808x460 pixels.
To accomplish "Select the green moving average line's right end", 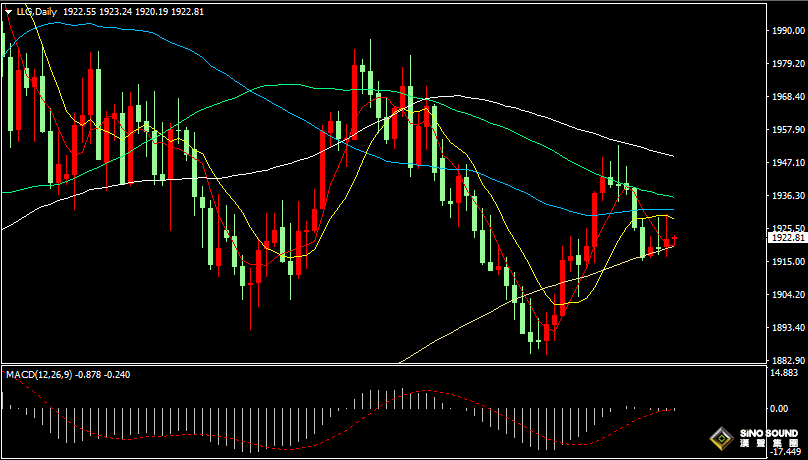I will (x=672, y=197).
